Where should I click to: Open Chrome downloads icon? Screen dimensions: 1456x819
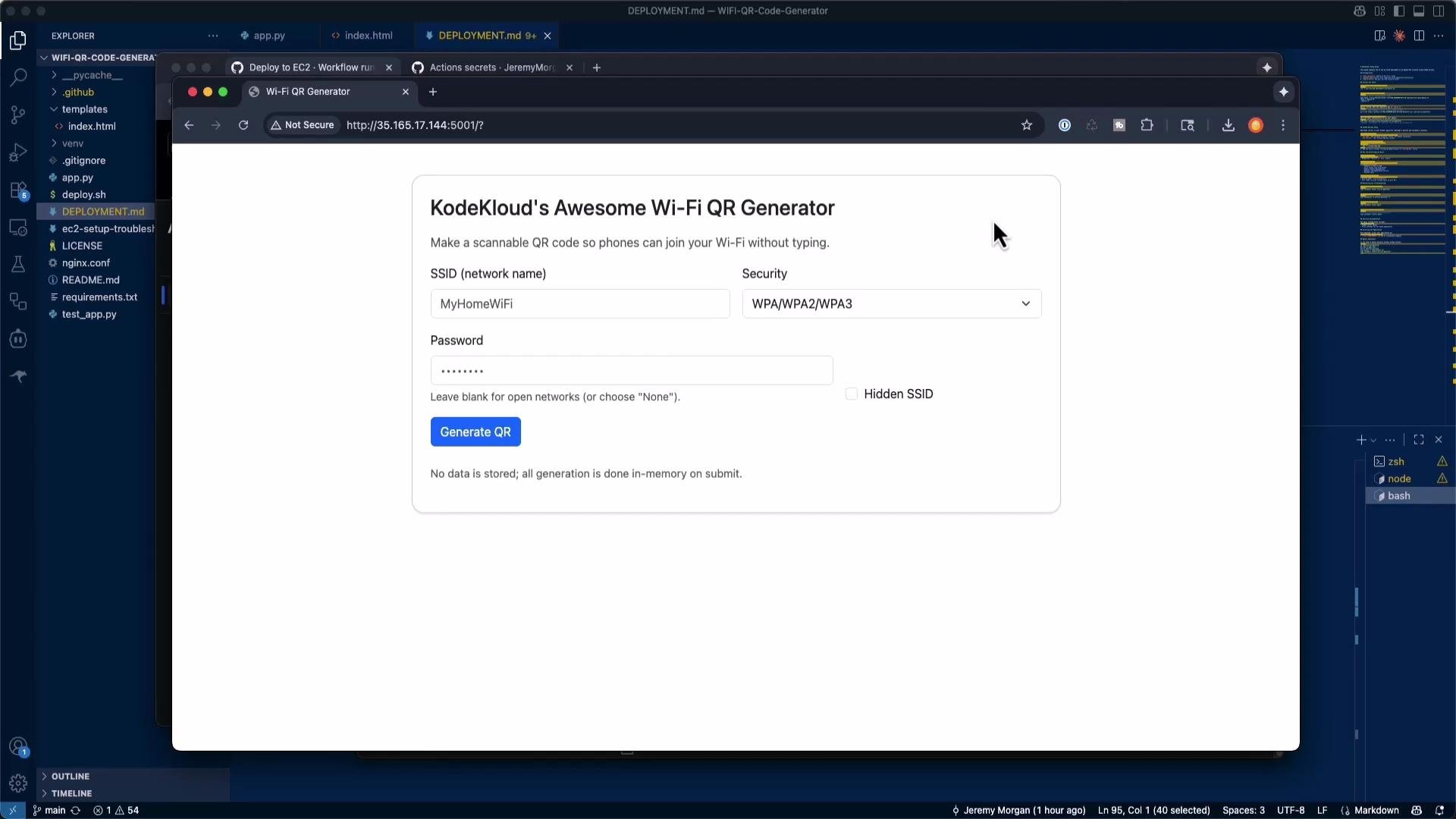pos(1228,125)
